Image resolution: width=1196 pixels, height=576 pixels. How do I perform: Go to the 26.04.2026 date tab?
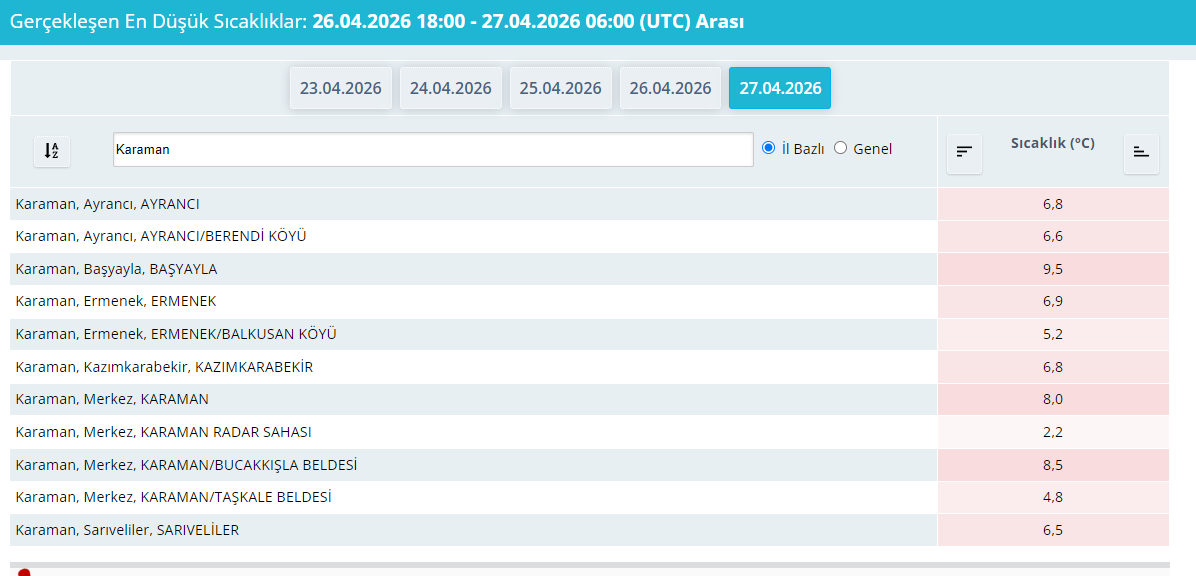click(670, 88)
